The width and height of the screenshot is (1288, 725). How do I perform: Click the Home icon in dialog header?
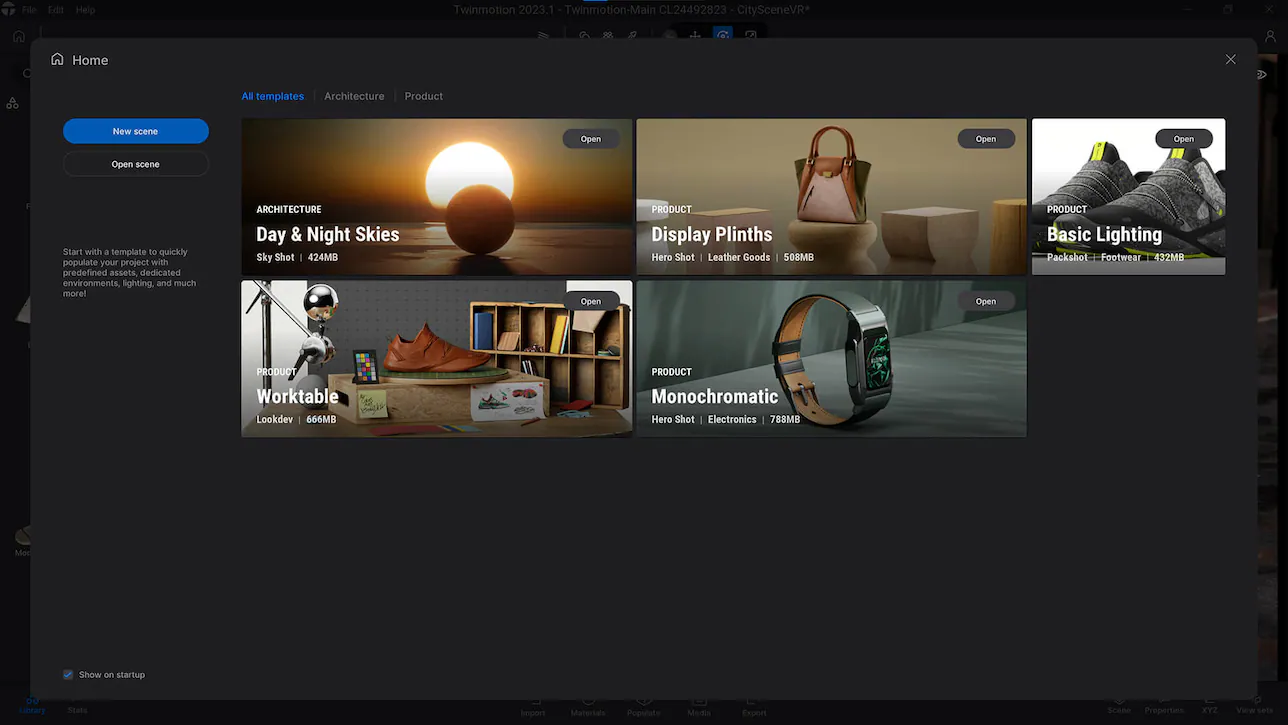(57, 60)
